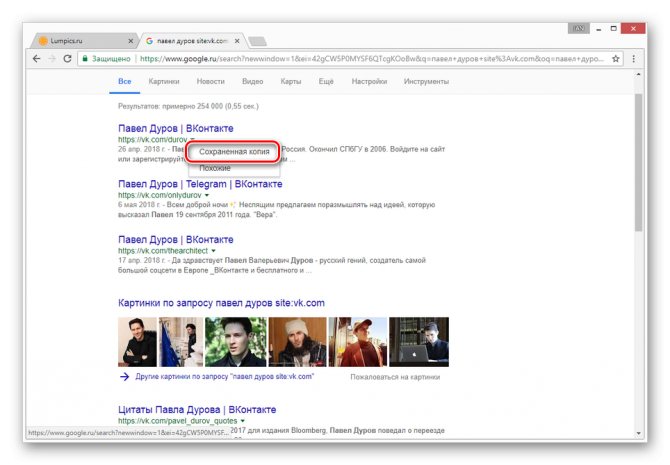Click the scrollbar down arrow

[x=638, y=433]
